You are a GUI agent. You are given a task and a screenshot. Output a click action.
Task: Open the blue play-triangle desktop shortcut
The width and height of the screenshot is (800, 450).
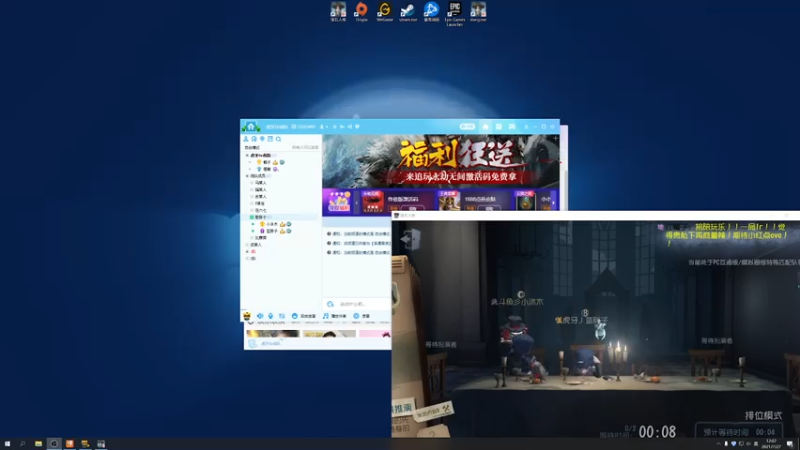click(x=431, y=11)
